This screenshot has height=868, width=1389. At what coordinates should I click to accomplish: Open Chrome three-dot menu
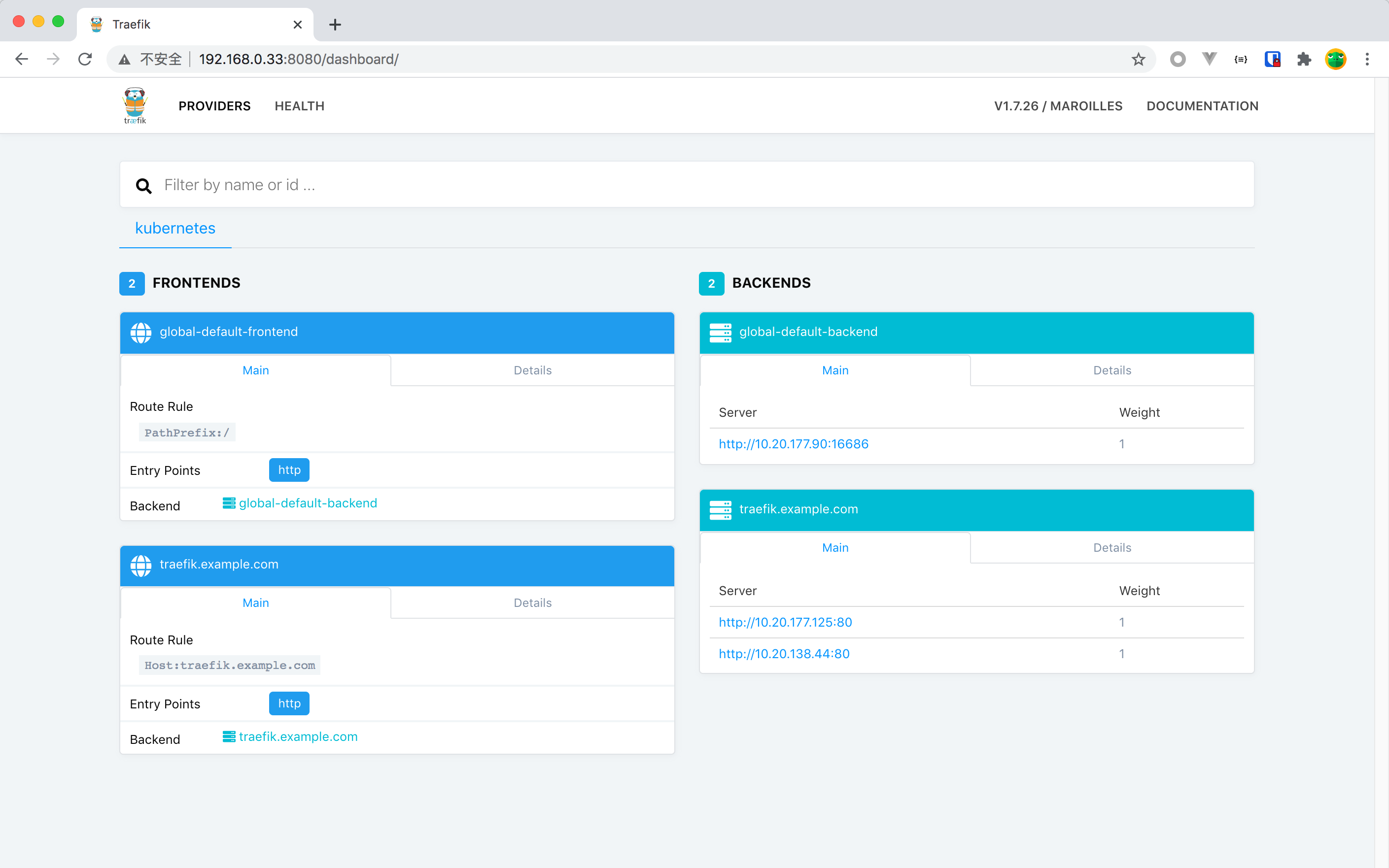click(x=1367, y=59)
